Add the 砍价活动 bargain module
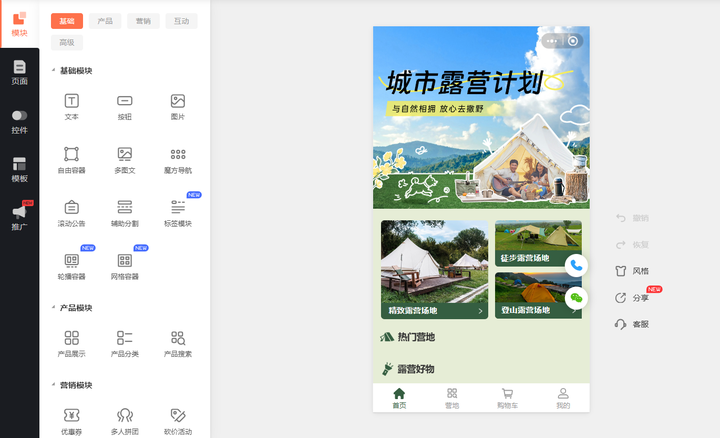 point(178,421)
